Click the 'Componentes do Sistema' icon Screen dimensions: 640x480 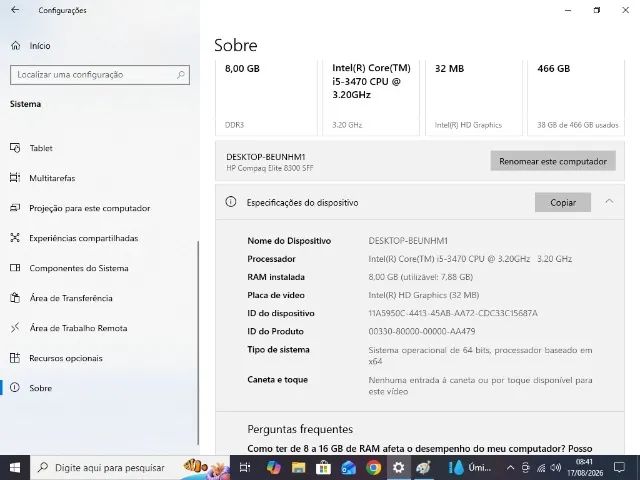(15, 268)
